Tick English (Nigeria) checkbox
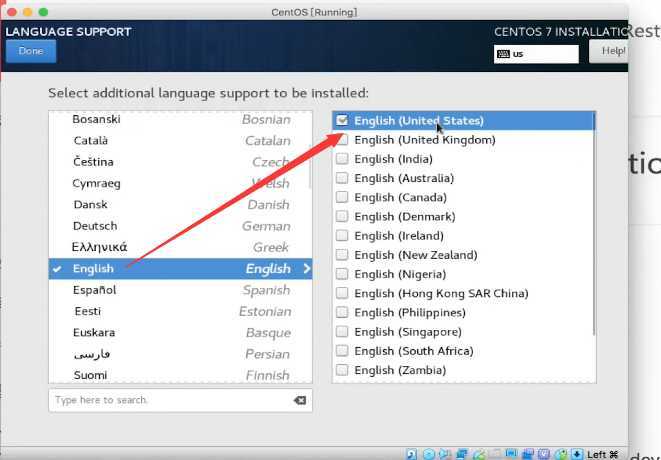Image resolution: width=661 pixels, height=460 pixels. [x=342, y=274]
